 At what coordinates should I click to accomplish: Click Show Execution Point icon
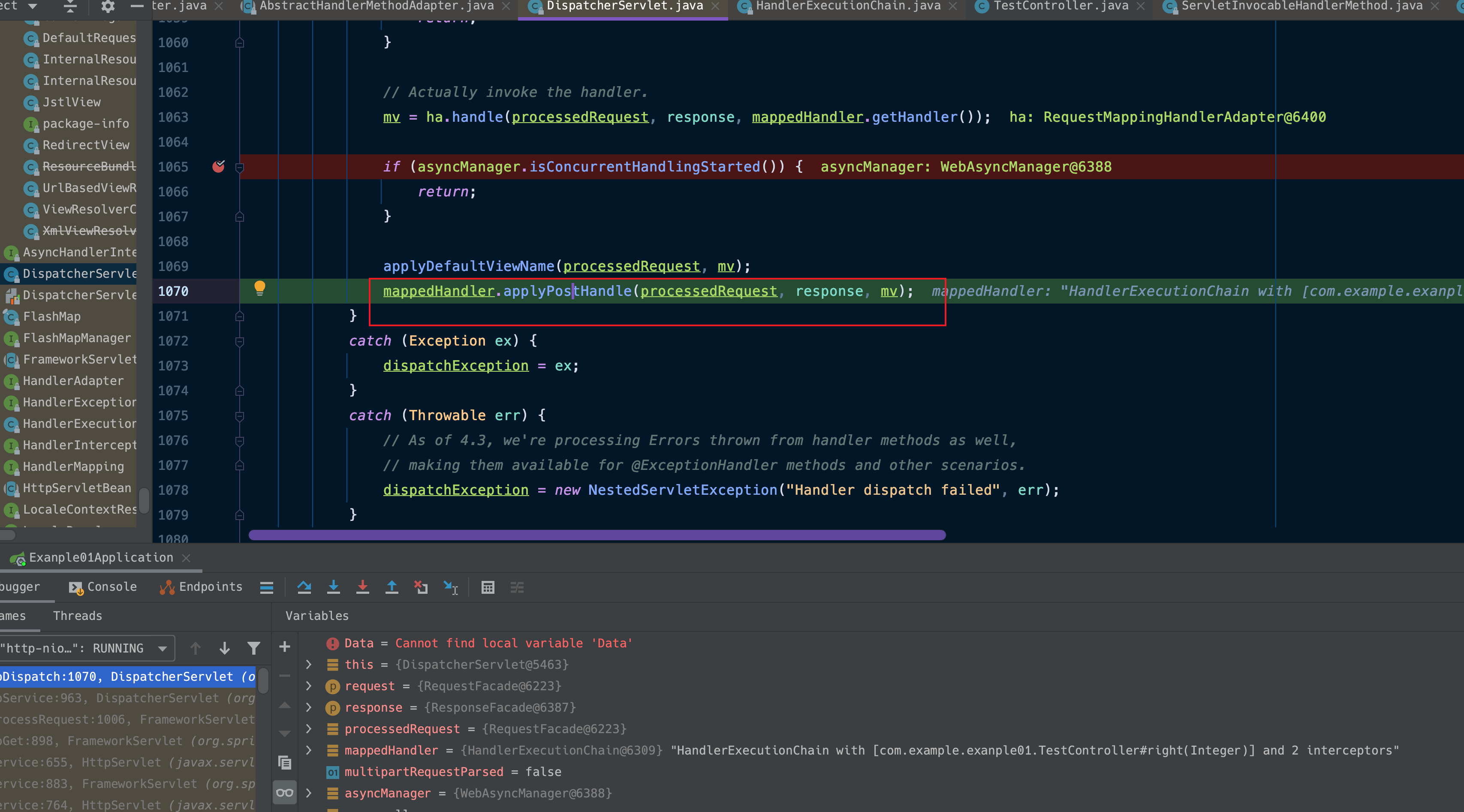(x=267, y=587)
